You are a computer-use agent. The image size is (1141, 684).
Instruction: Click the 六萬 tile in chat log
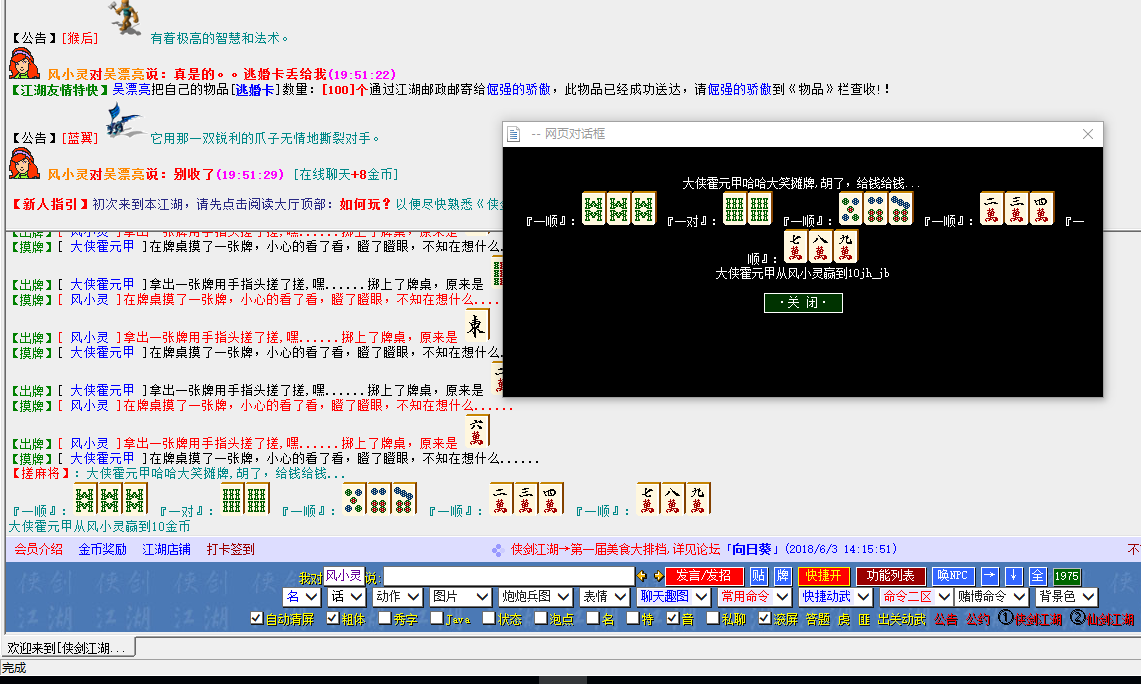point(477,431)
